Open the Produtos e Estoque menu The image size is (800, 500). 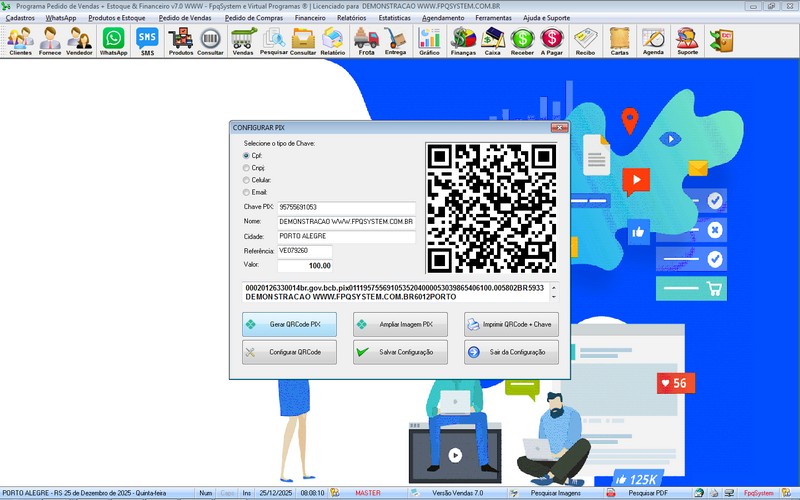coord(117,18)
